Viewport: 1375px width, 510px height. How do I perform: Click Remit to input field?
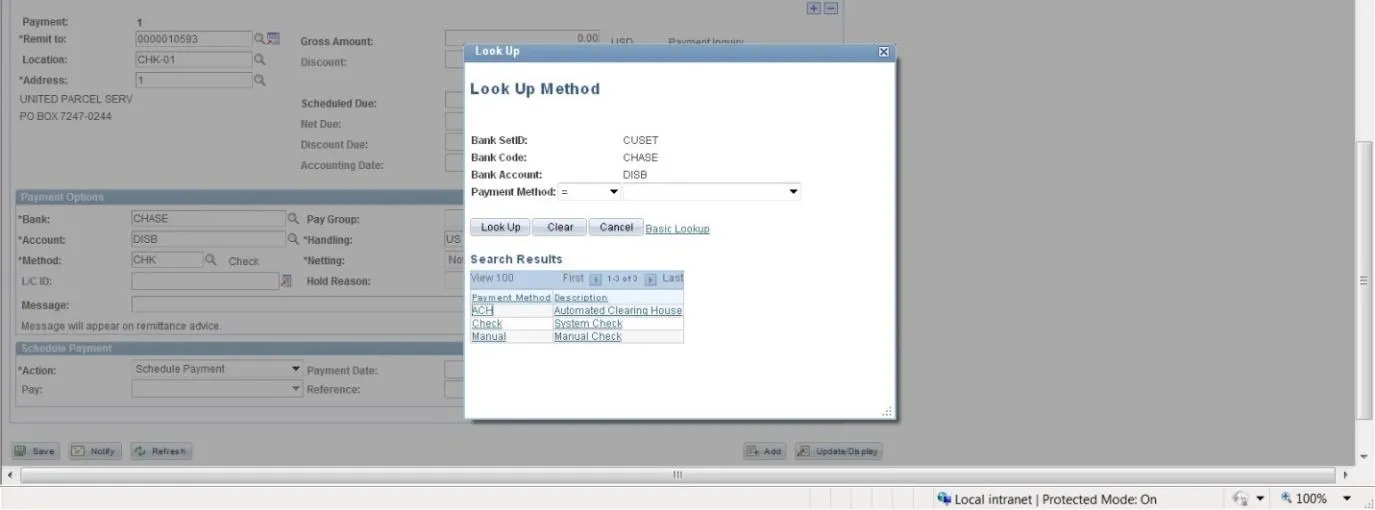click(192, 39)
